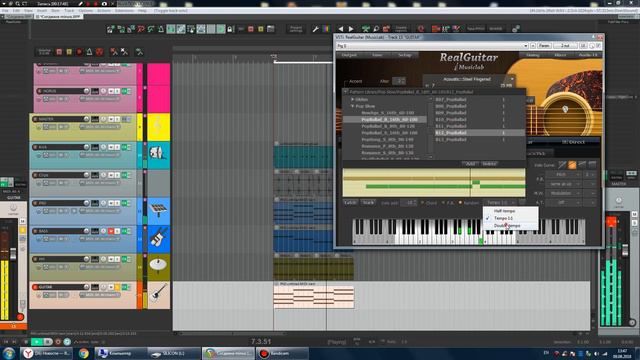Click the round red record icon in the secondary toolbar
The height and width of the screenshot is (360, 640).
click(x=80, y=52)
